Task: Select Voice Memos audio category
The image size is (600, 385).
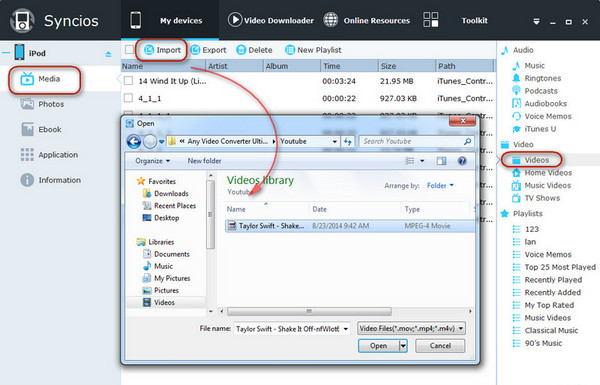Action: [x=541, y=116]
